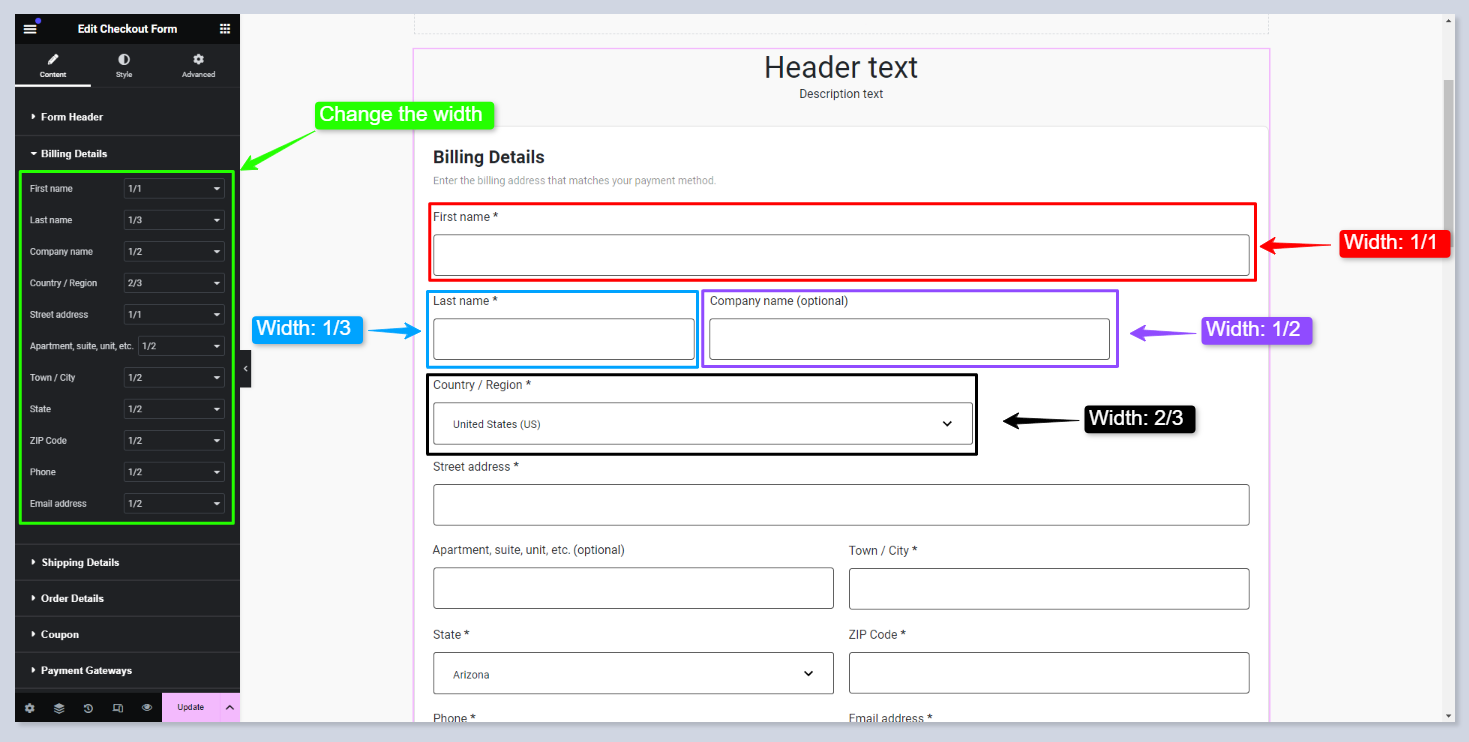Switch to responsive mode icon

pyautogui.click(x=118, y=708)
